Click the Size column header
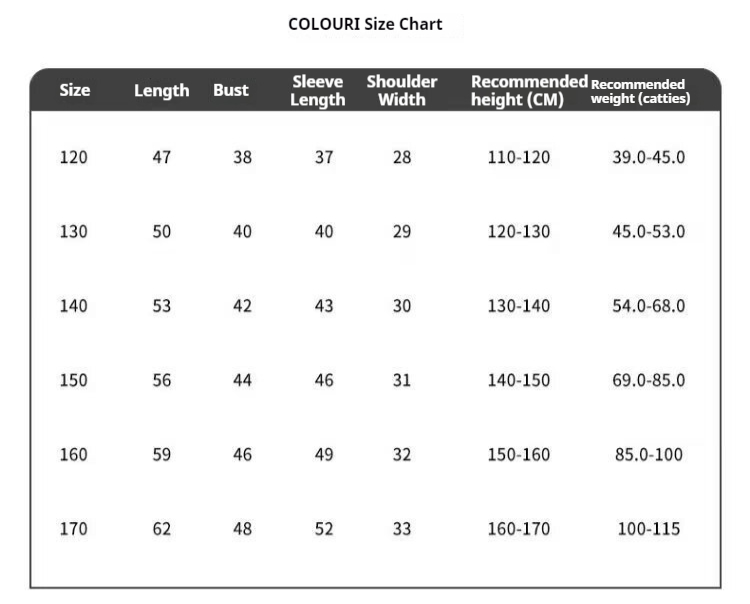 [74, 90]
